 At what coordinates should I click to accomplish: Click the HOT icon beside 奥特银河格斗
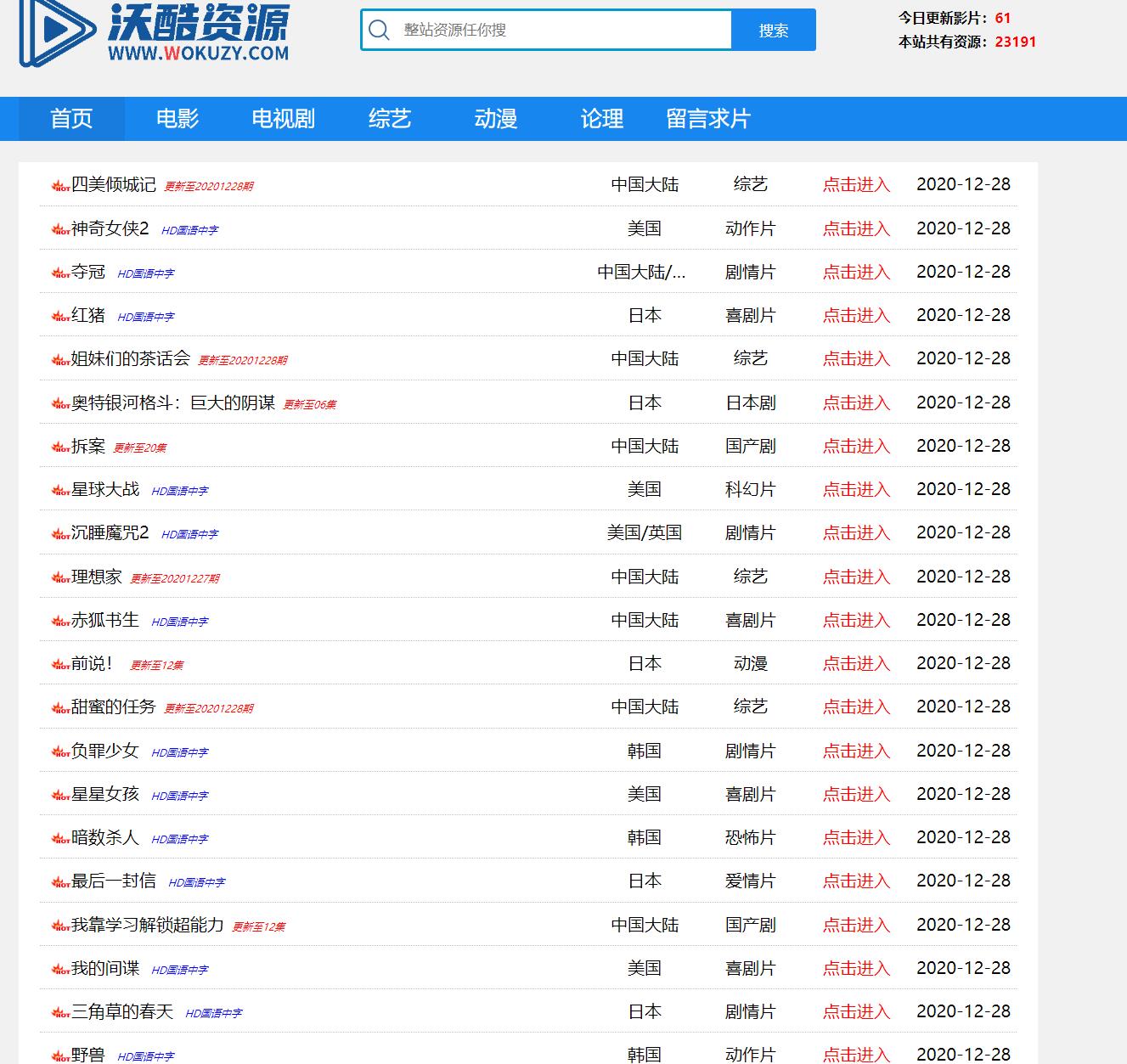(x=60, y=403)
